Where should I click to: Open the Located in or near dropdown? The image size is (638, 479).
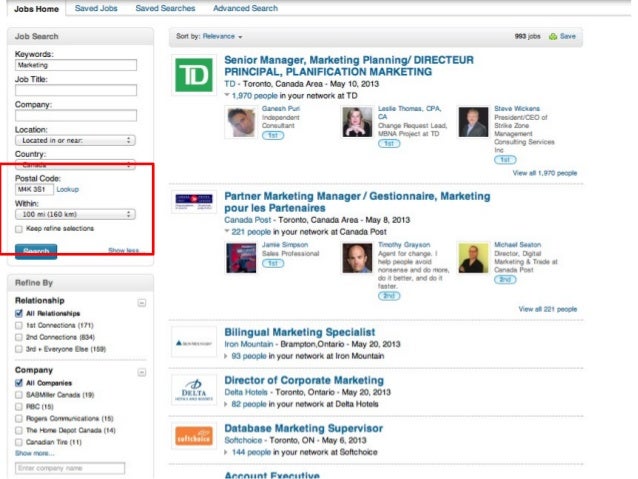[x=75, y=140]
